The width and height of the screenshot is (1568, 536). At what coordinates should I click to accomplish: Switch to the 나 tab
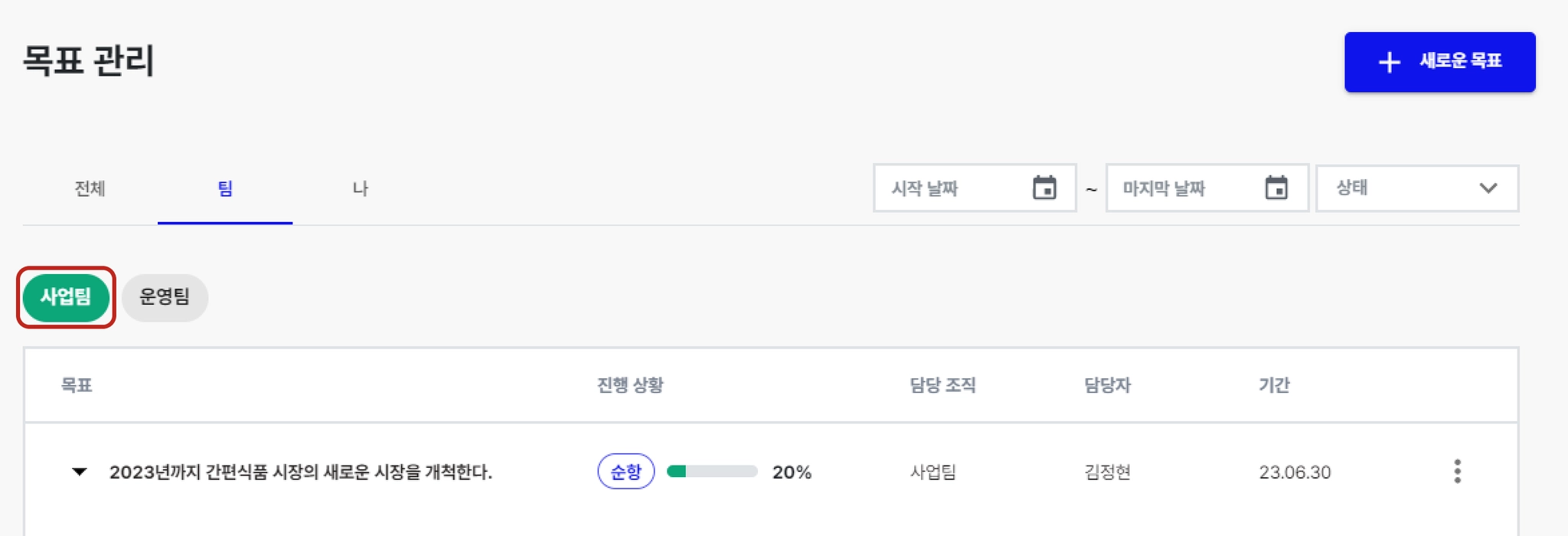tap(360, 188)
